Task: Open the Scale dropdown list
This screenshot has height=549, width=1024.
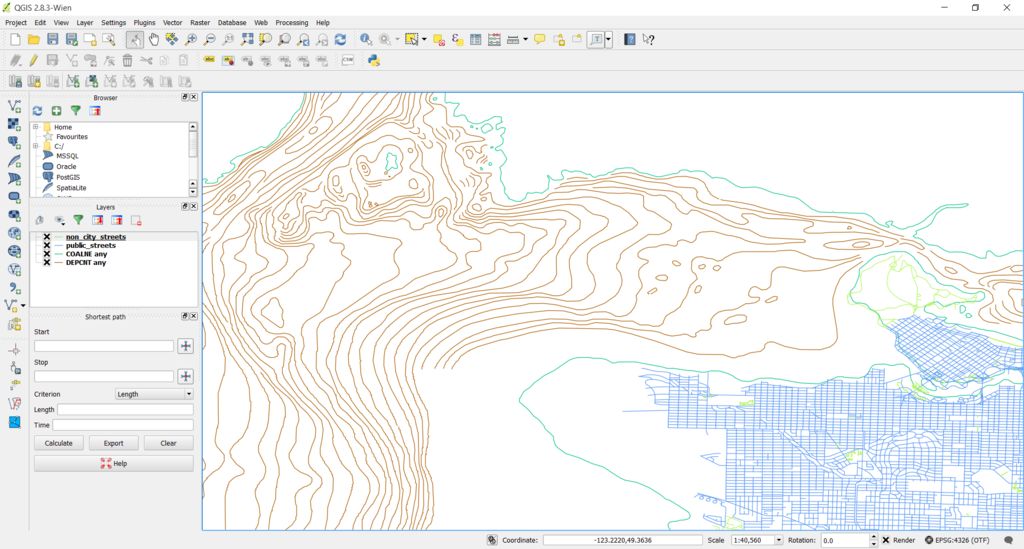Action: [780, 540]
